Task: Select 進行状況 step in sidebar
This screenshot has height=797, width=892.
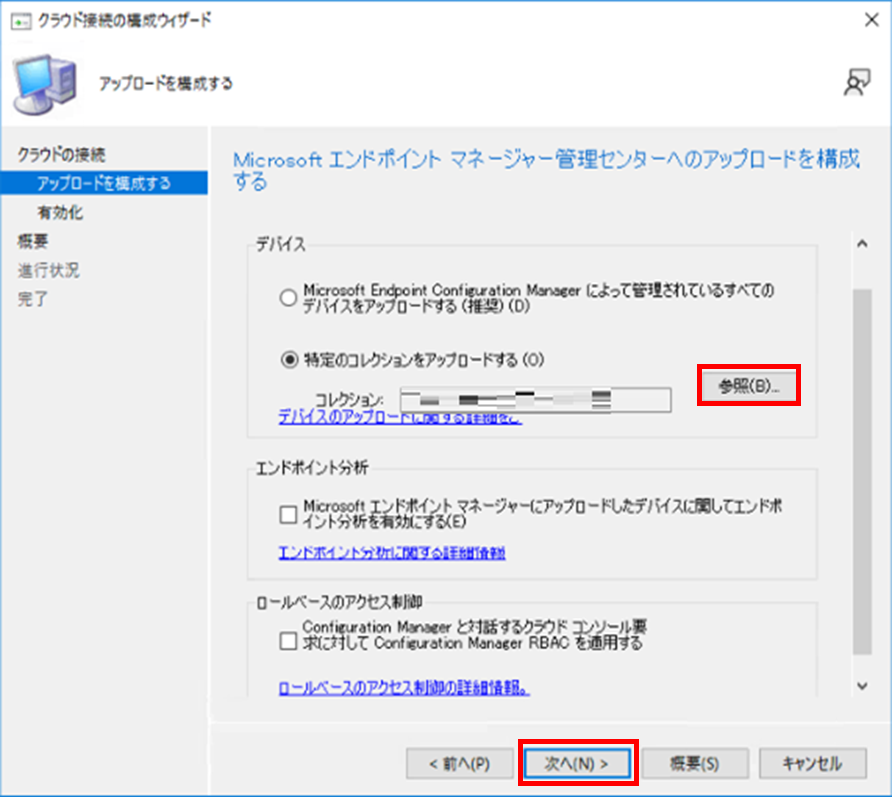Action: [x=48, y=270]
